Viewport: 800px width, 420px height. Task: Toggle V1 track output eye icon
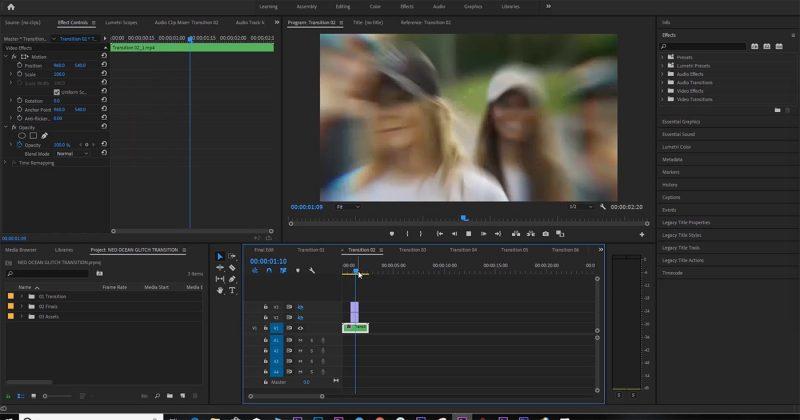[301, 328]
